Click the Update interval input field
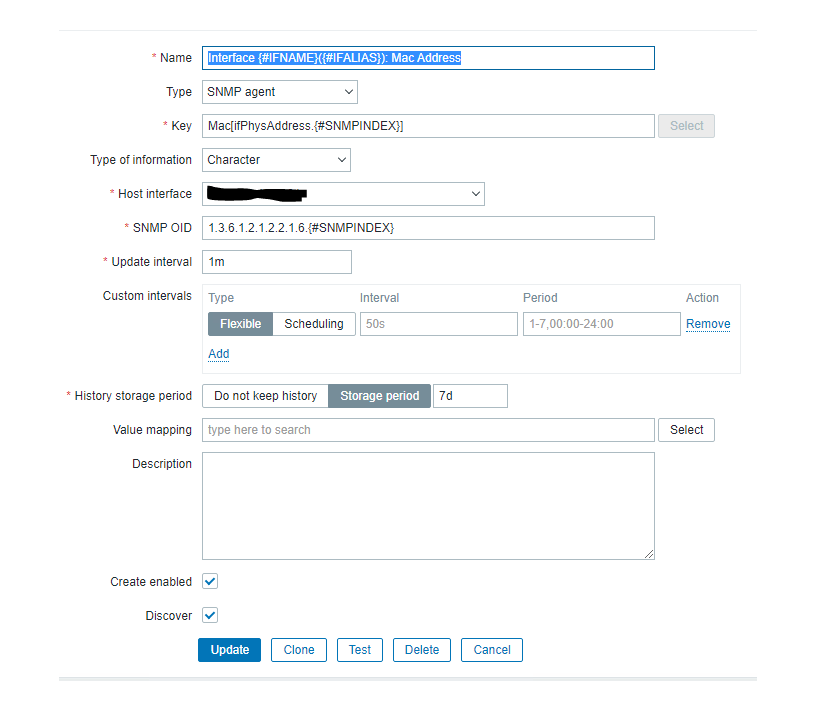 click(x=277, y=262)
